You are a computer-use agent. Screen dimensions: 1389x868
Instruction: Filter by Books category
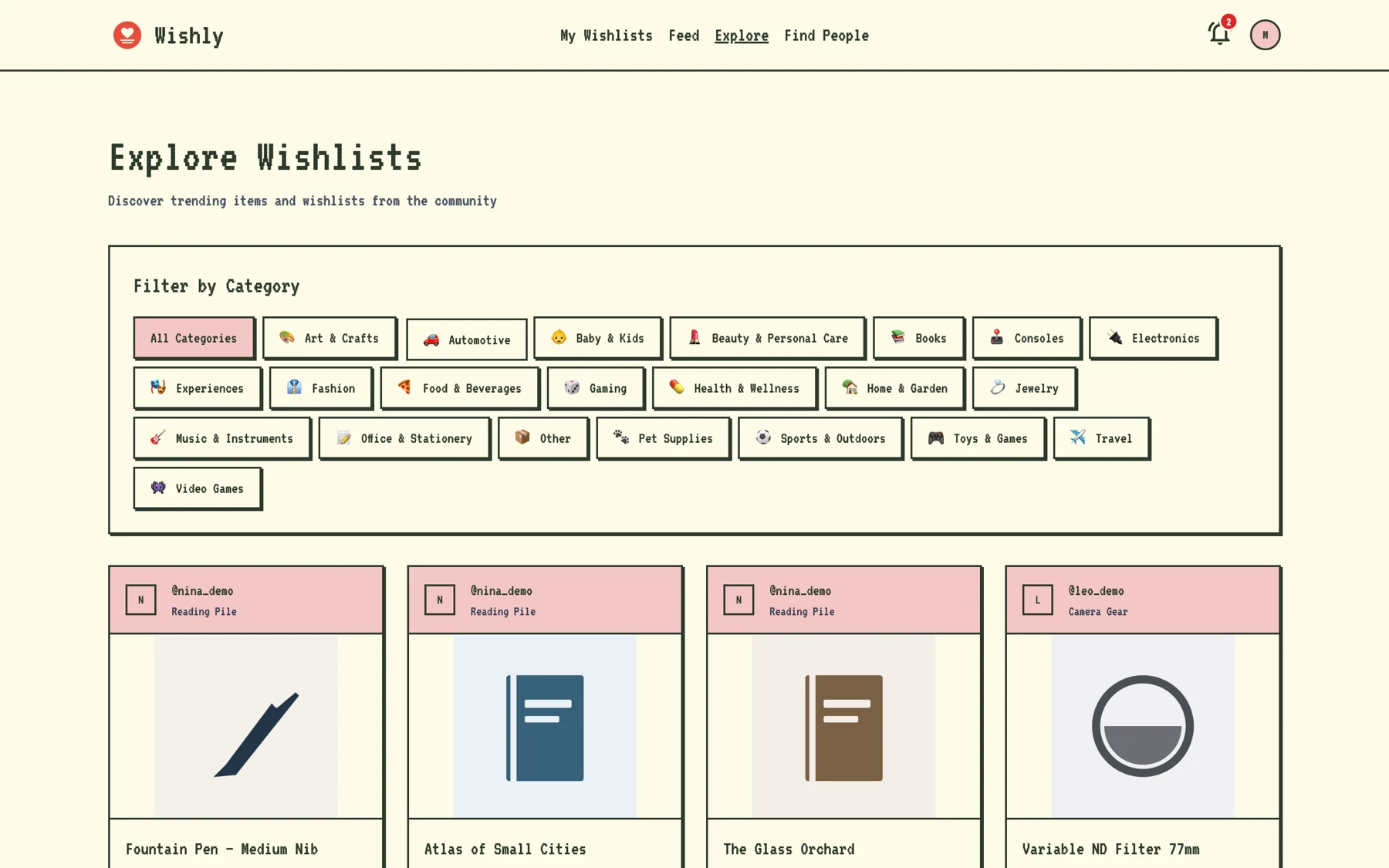[918, 338]
